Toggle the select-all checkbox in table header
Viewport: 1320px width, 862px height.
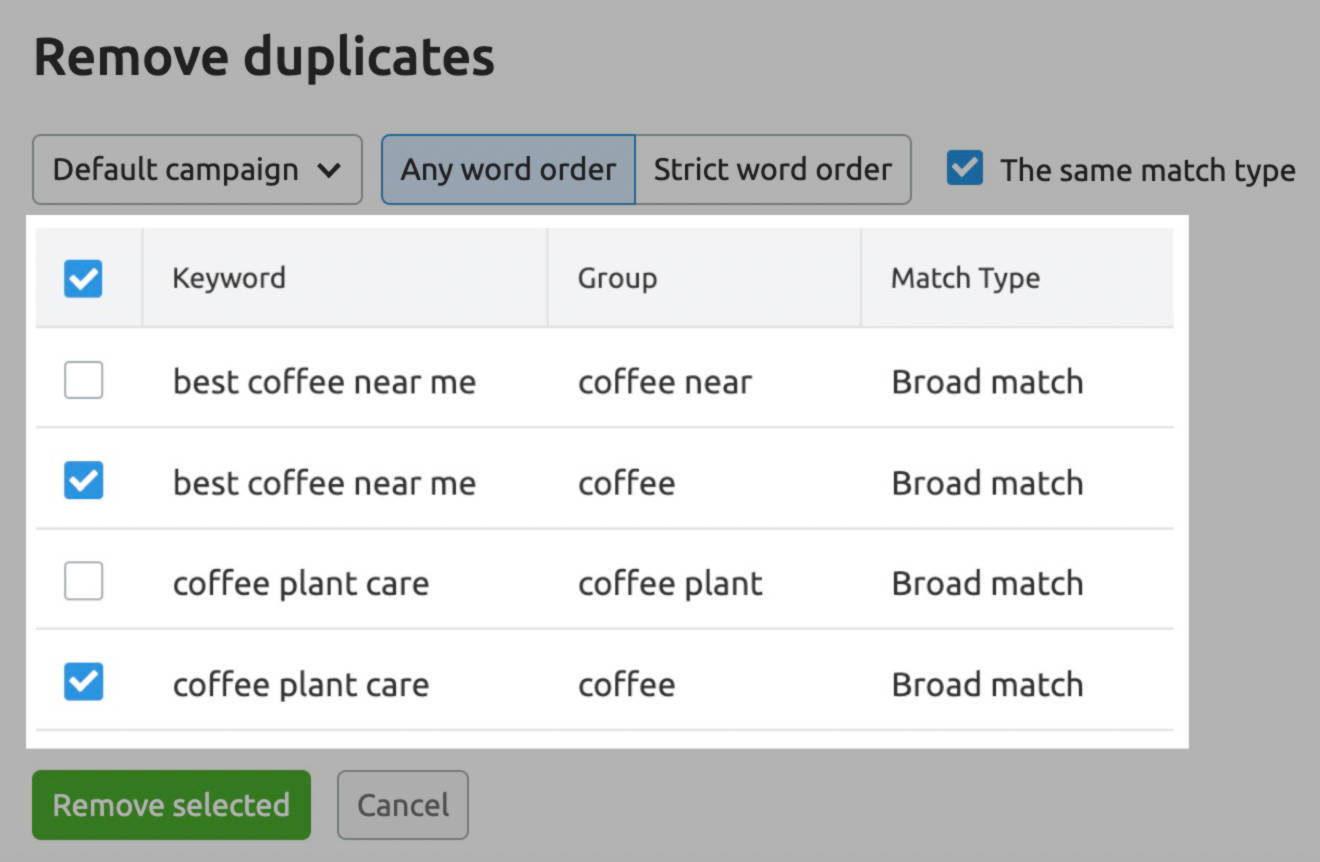point(83,279)
